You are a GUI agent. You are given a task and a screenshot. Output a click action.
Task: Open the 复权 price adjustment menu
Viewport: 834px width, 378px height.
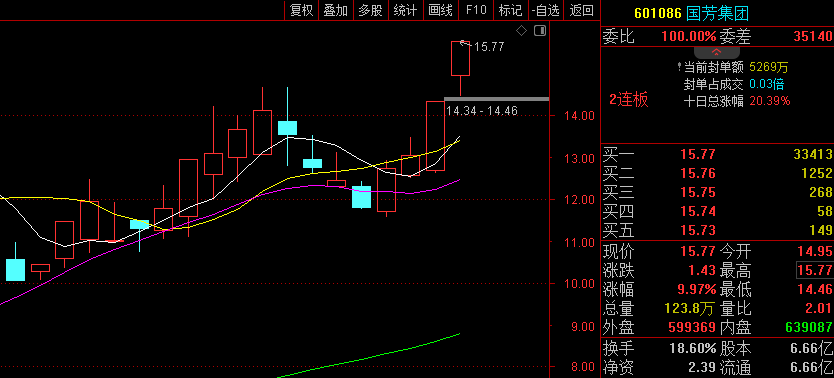pyautogui.click(x=302, y=10)
